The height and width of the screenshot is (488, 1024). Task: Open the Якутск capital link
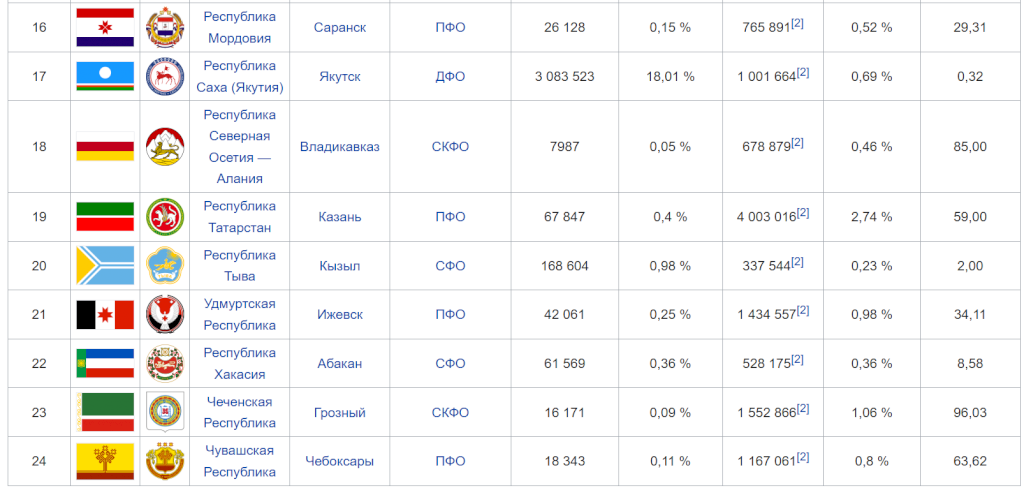pyautogui.click(x=340, y=76)
